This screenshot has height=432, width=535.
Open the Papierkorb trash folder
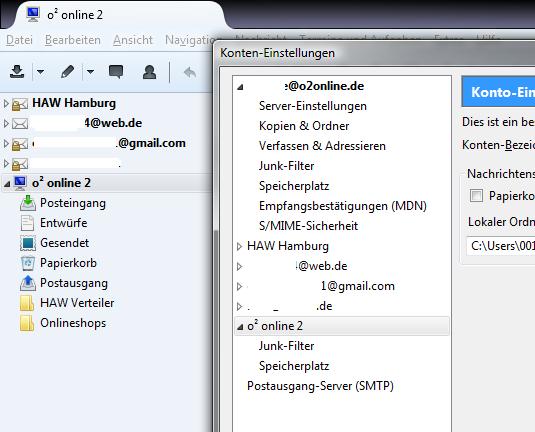[68, 263]
